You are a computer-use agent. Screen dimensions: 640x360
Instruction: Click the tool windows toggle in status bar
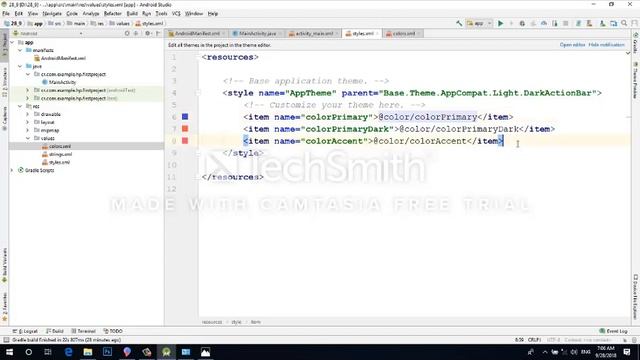(6, 340)
